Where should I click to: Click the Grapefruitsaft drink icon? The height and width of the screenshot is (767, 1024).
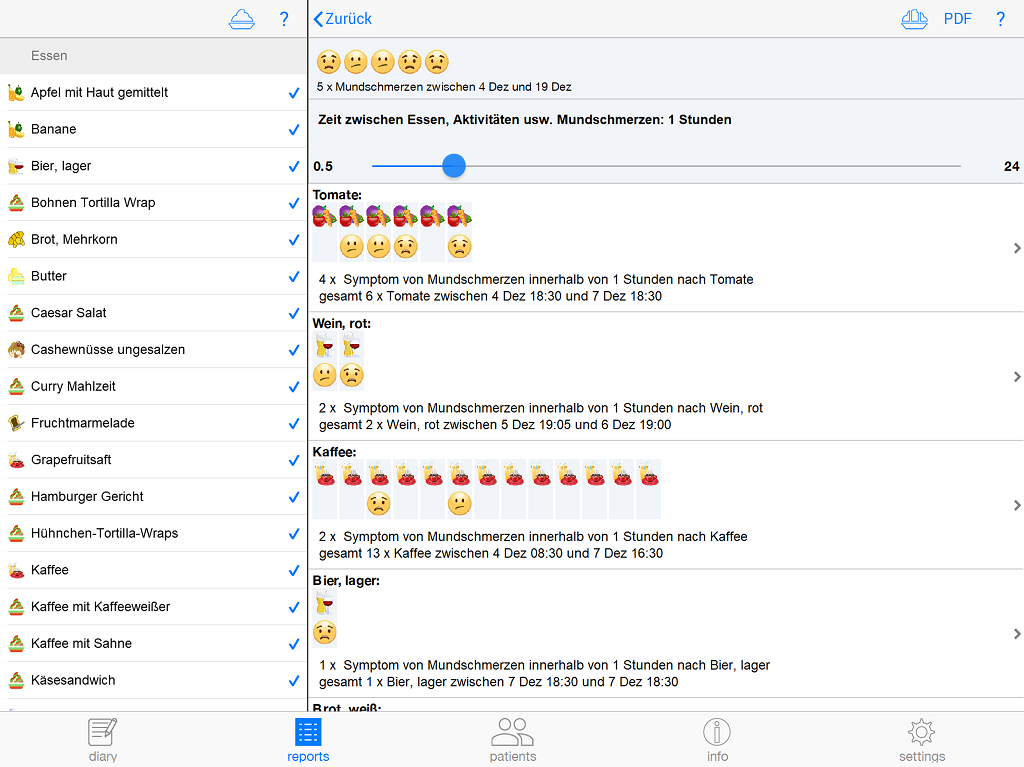pyautogui.click(x=16, y=460)
